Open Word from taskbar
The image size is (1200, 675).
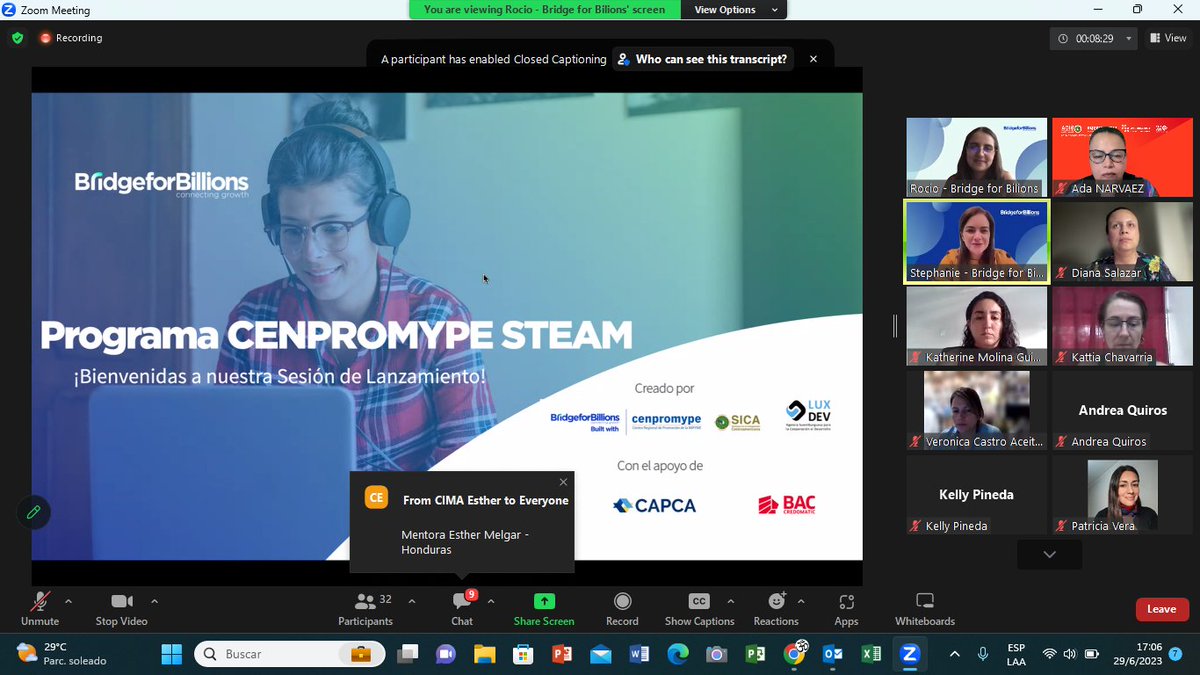[x=639, y=654]
